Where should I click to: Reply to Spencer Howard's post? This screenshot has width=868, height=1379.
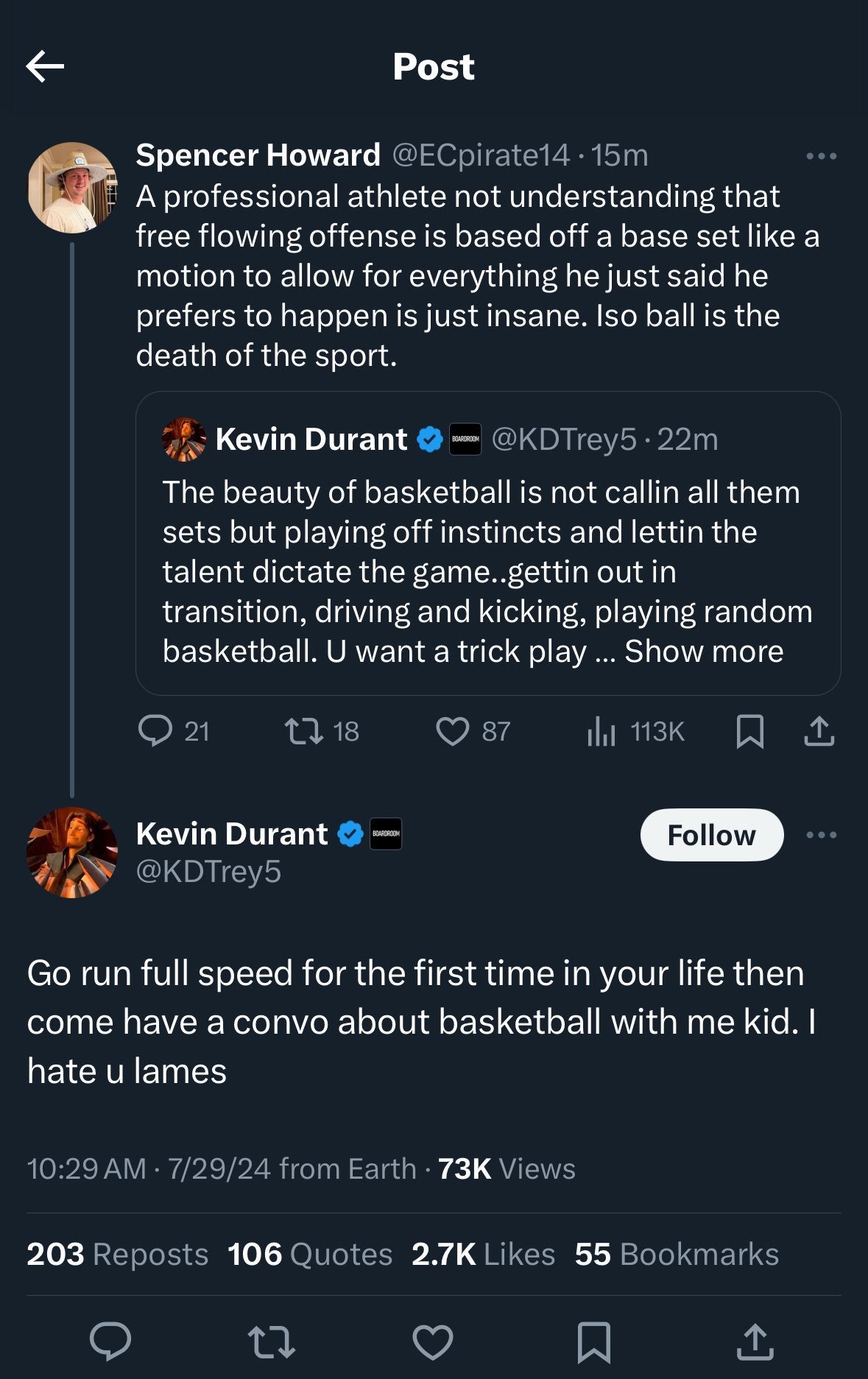(155, 731)
